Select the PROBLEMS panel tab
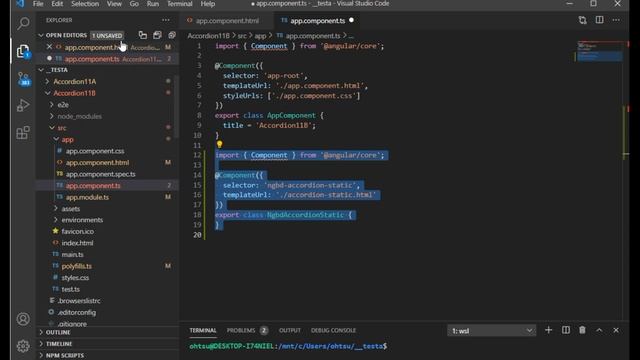This screenshot has width=640, height=360. point(241,330)
